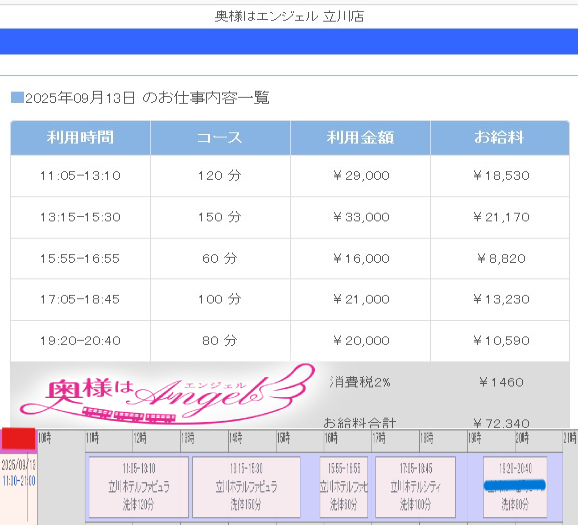The image size is (578, 525).
Task: Select the 19:20-20:40 schedule block
Action: click(x=515, y=487)
